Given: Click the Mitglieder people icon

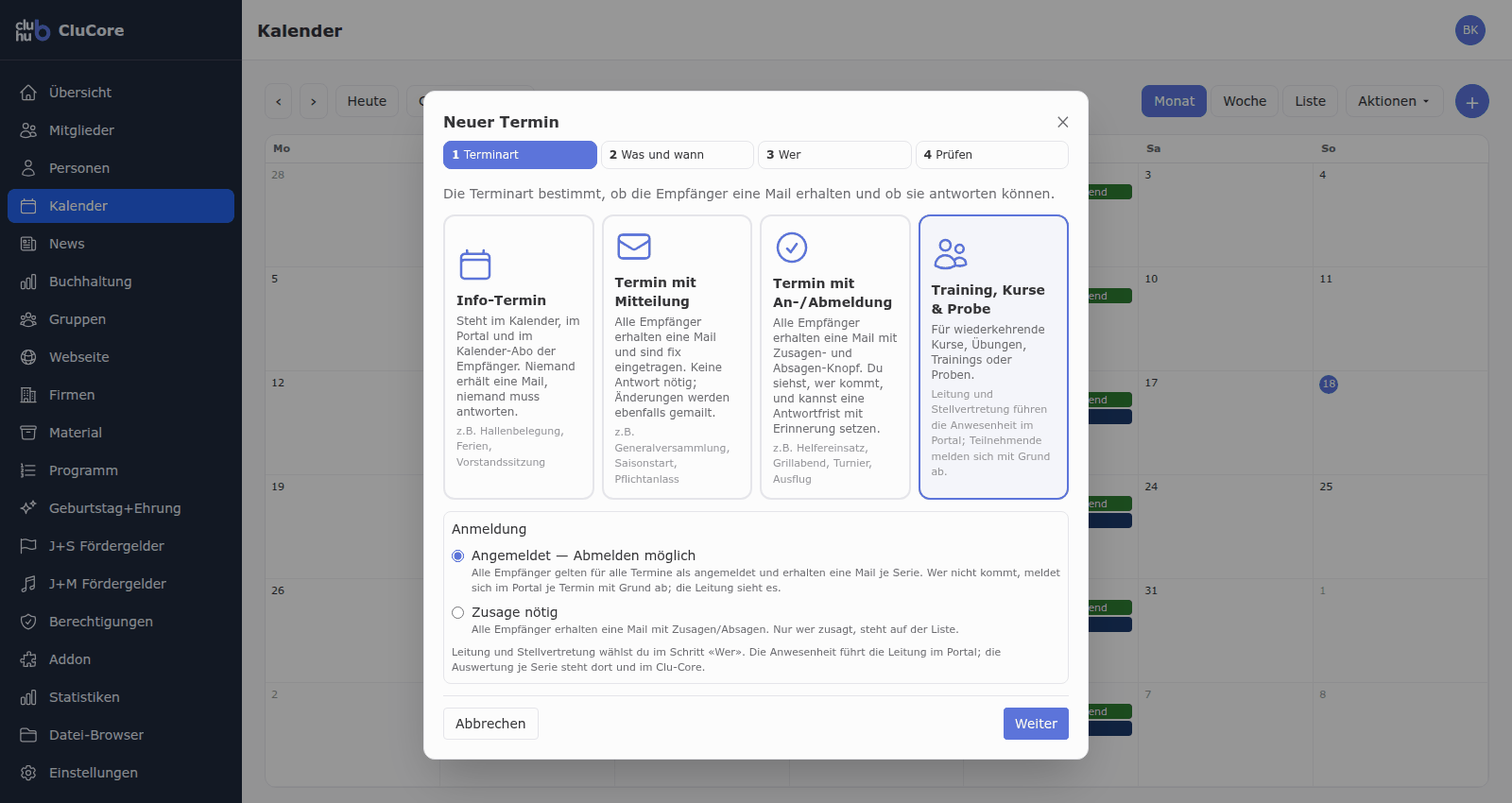Looking at the screenshot, I should coord(28,130).
